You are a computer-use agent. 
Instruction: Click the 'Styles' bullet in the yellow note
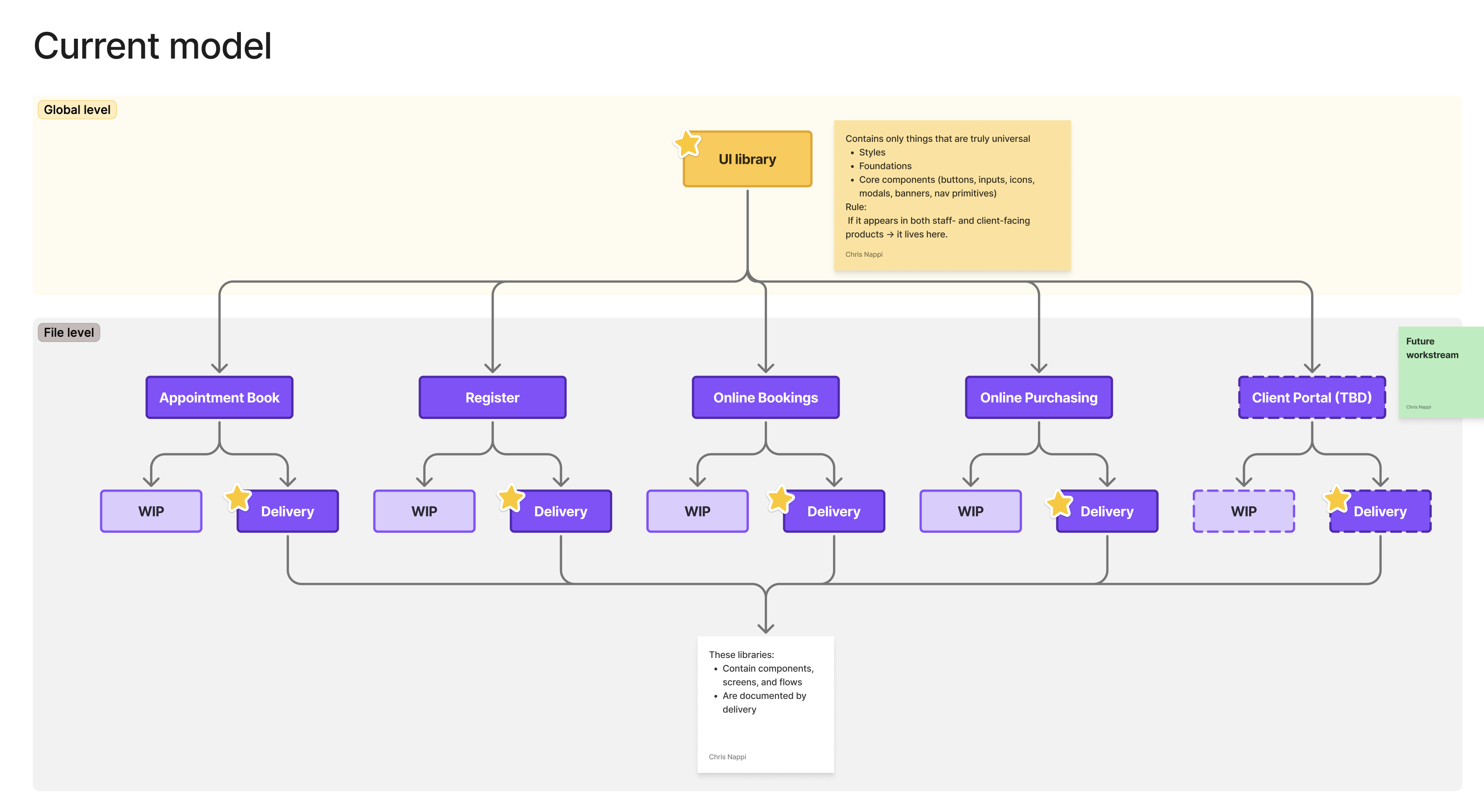click(x=872, y=153)
